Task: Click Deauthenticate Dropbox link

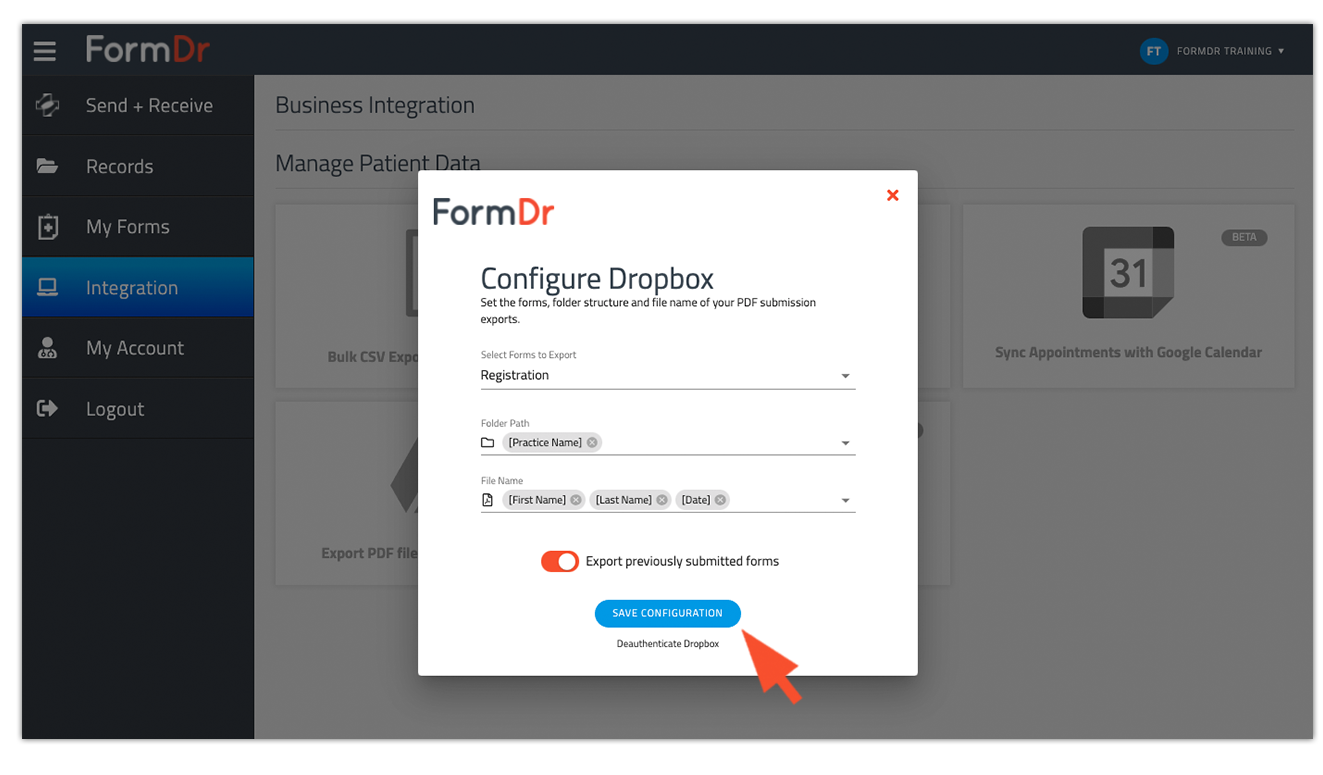Action: 668,644
